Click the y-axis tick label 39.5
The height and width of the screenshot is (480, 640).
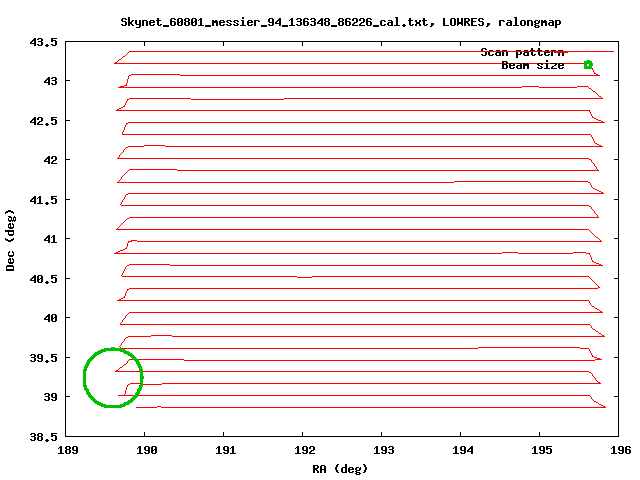43,358
